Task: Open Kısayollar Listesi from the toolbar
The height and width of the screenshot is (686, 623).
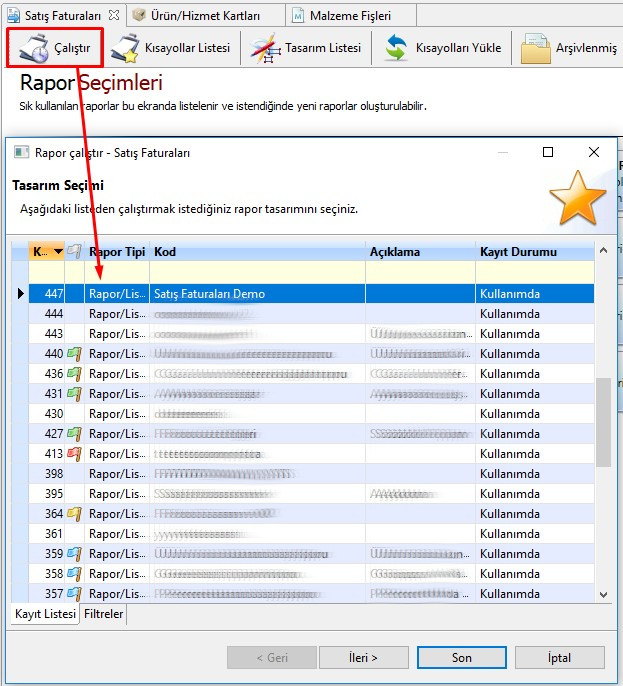Action: click(x=126, y=48)
